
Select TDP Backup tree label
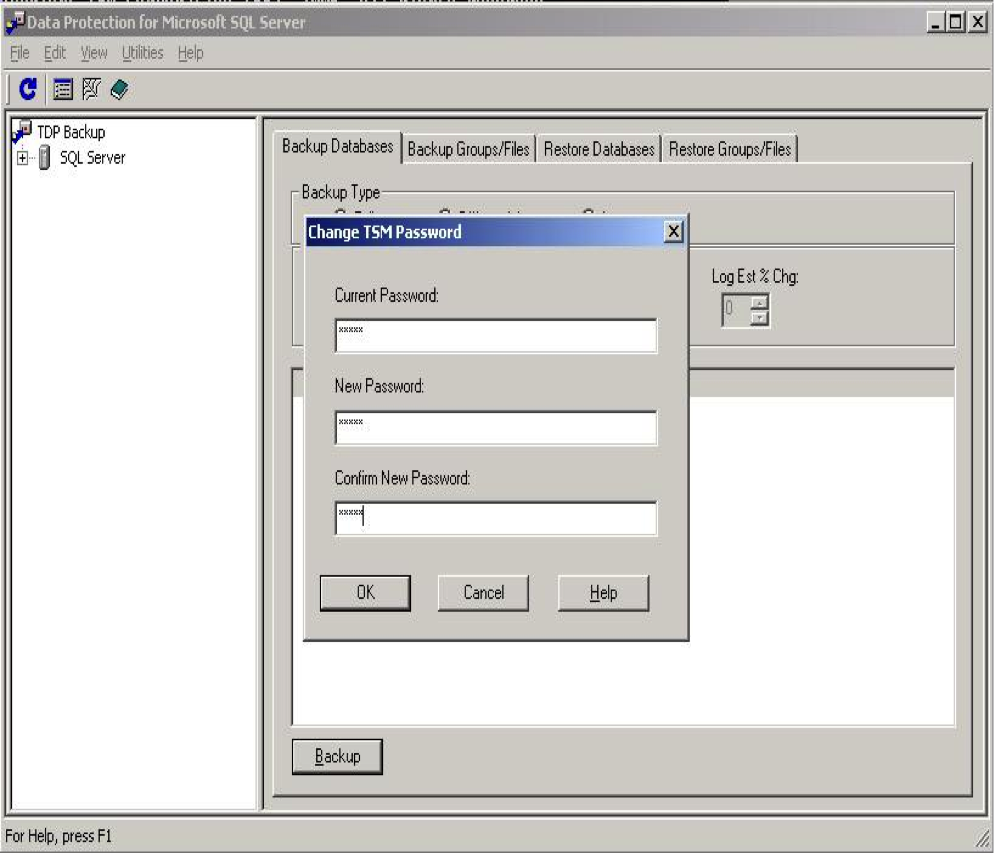[71, 132]
